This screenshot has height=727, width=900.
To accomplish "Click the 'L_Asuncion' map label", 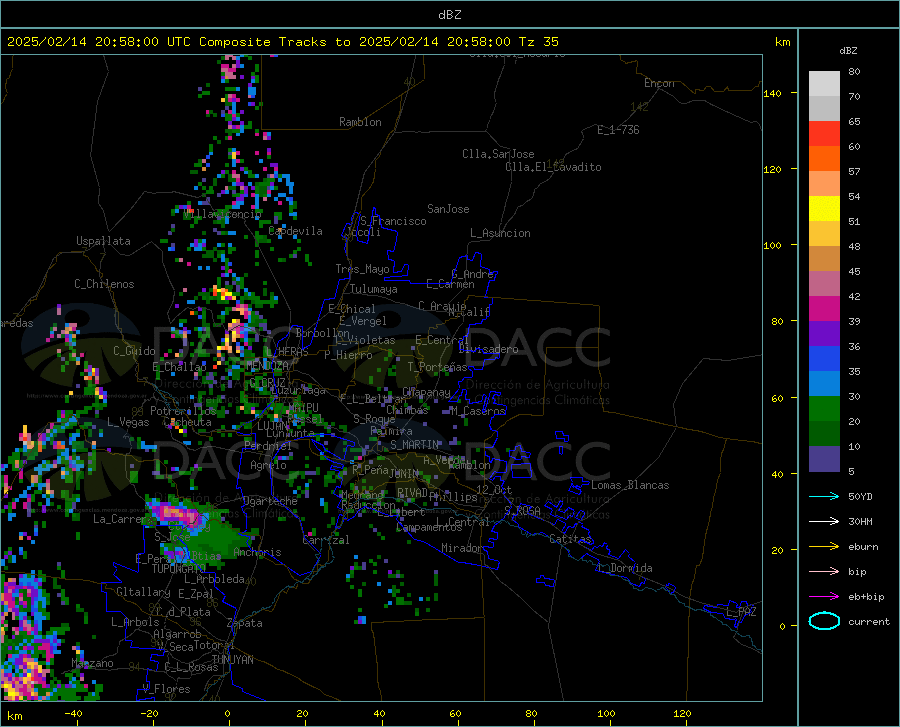I will [x=500, y=233].
